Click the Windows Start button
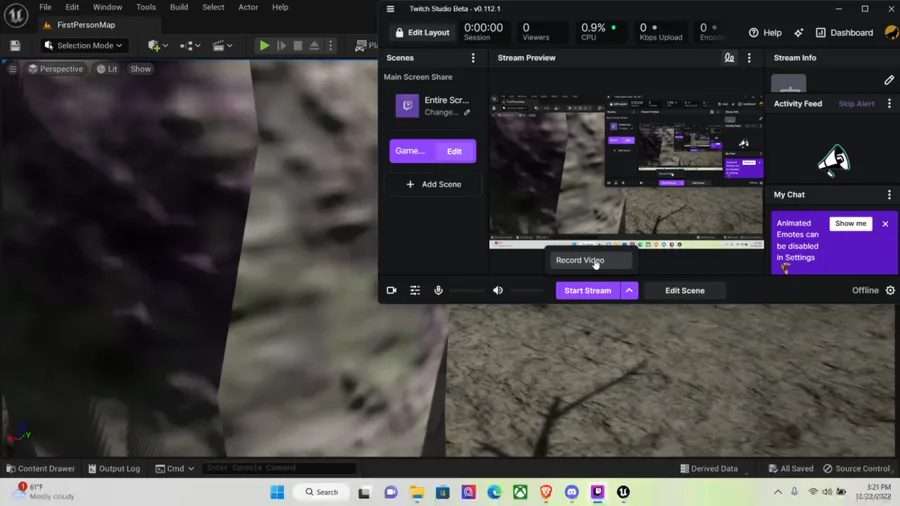The width and height of the screenshot is (900, 506). click(x=277, y=492)
